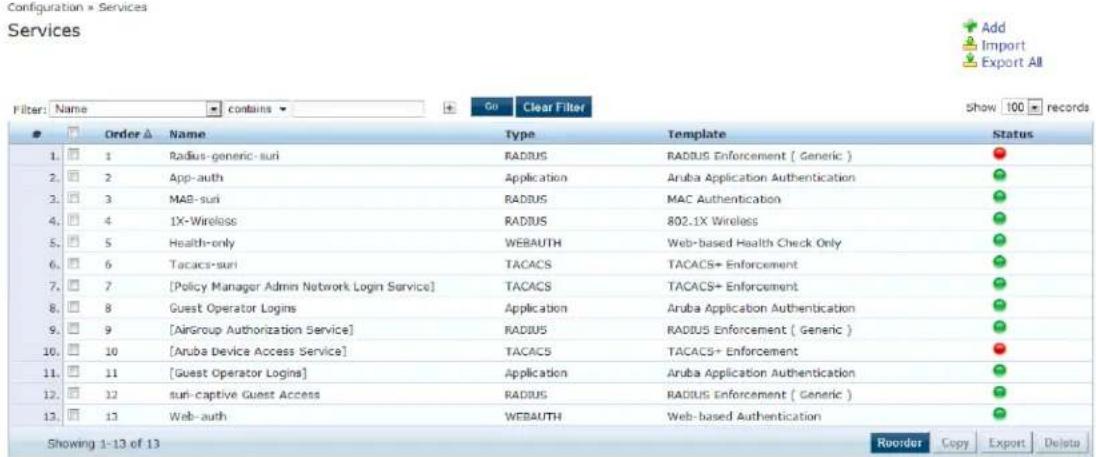Click green status icon for Tacacs-suri
This screenshot has width=1096, height=457.
tap(1000, 263)
